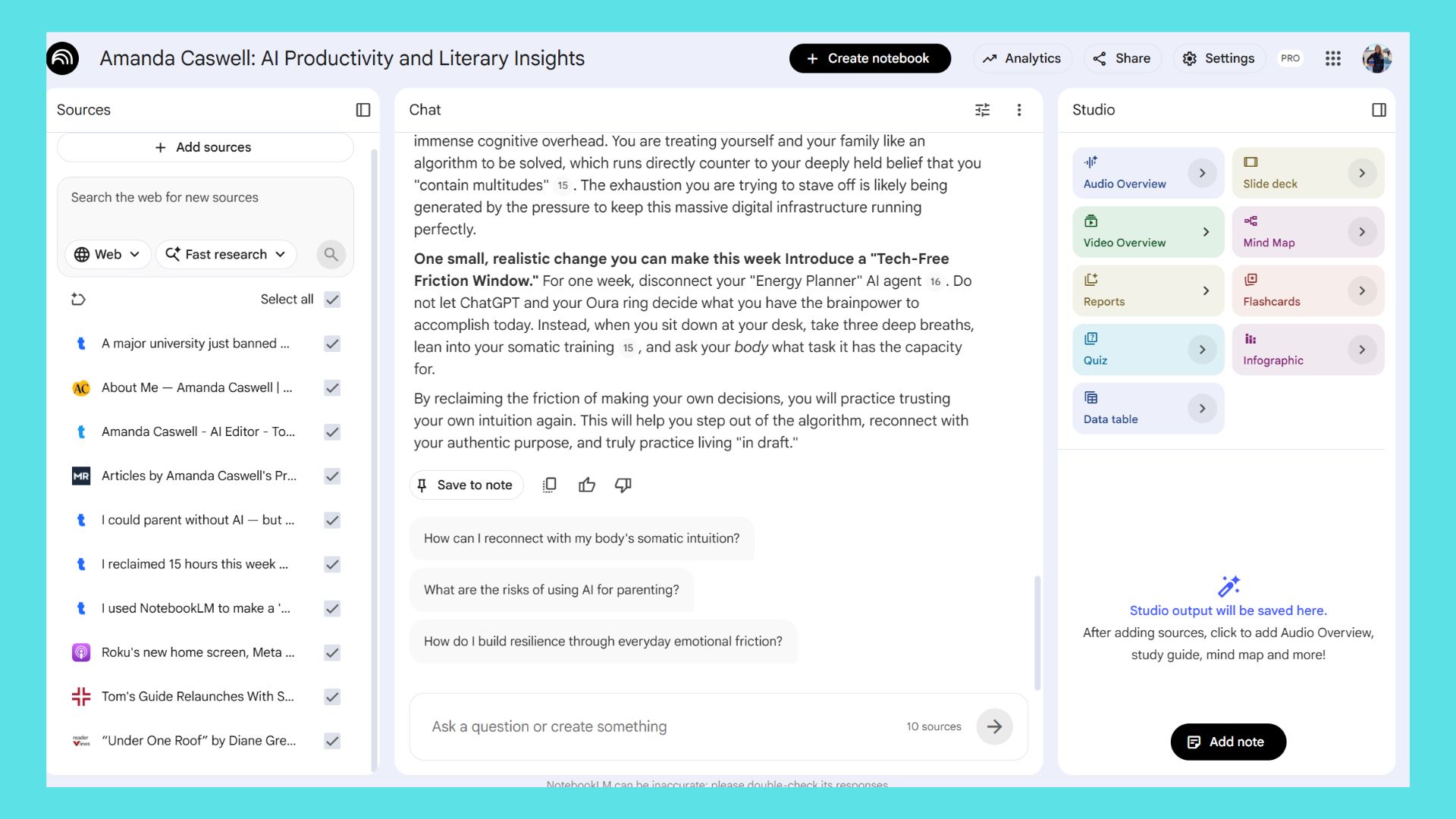Expand Reports options chevron
This screenshot has width=1456, height=819.
[1206, 290]
